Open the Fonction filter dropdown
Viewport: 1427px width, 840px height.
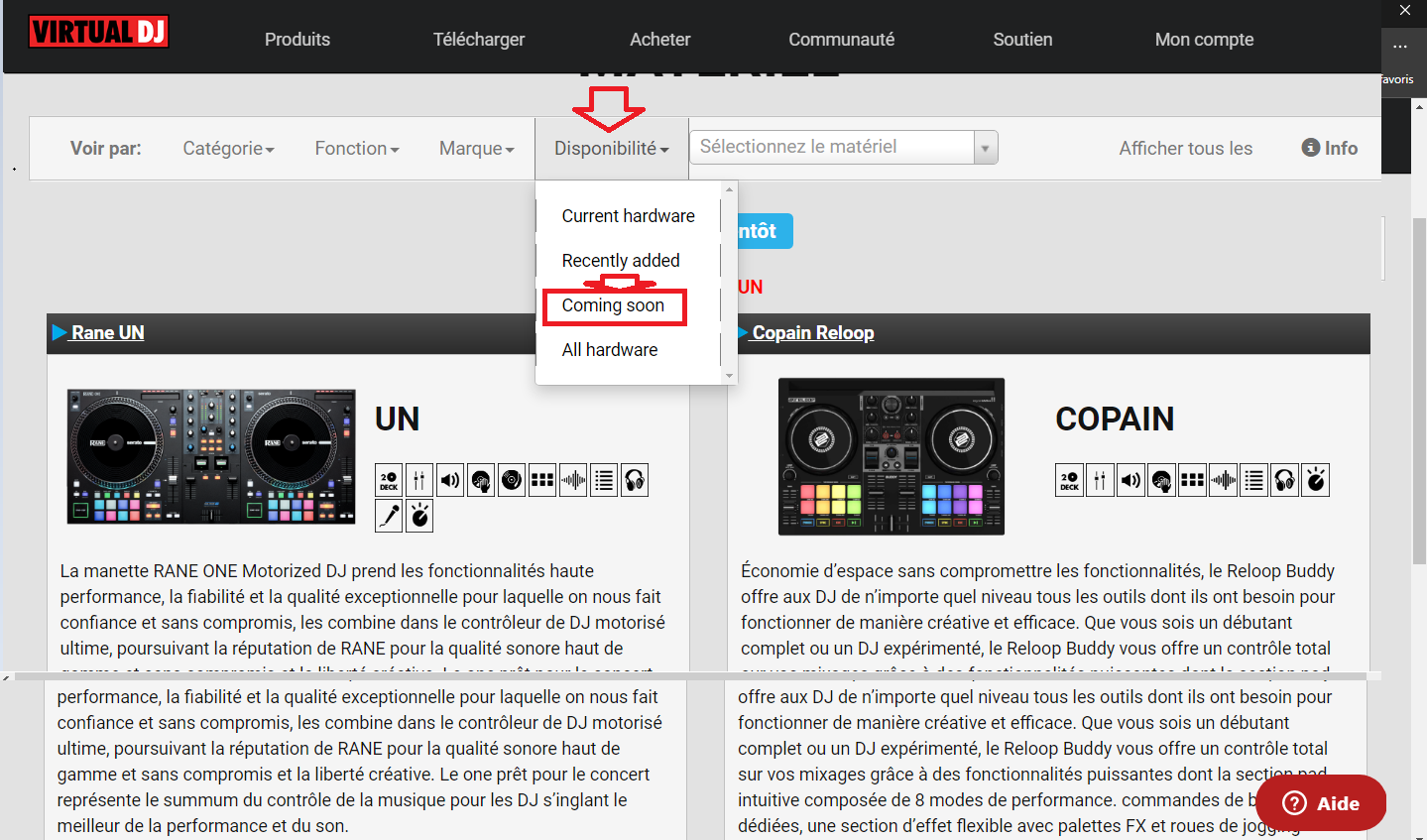pos(357,148)
